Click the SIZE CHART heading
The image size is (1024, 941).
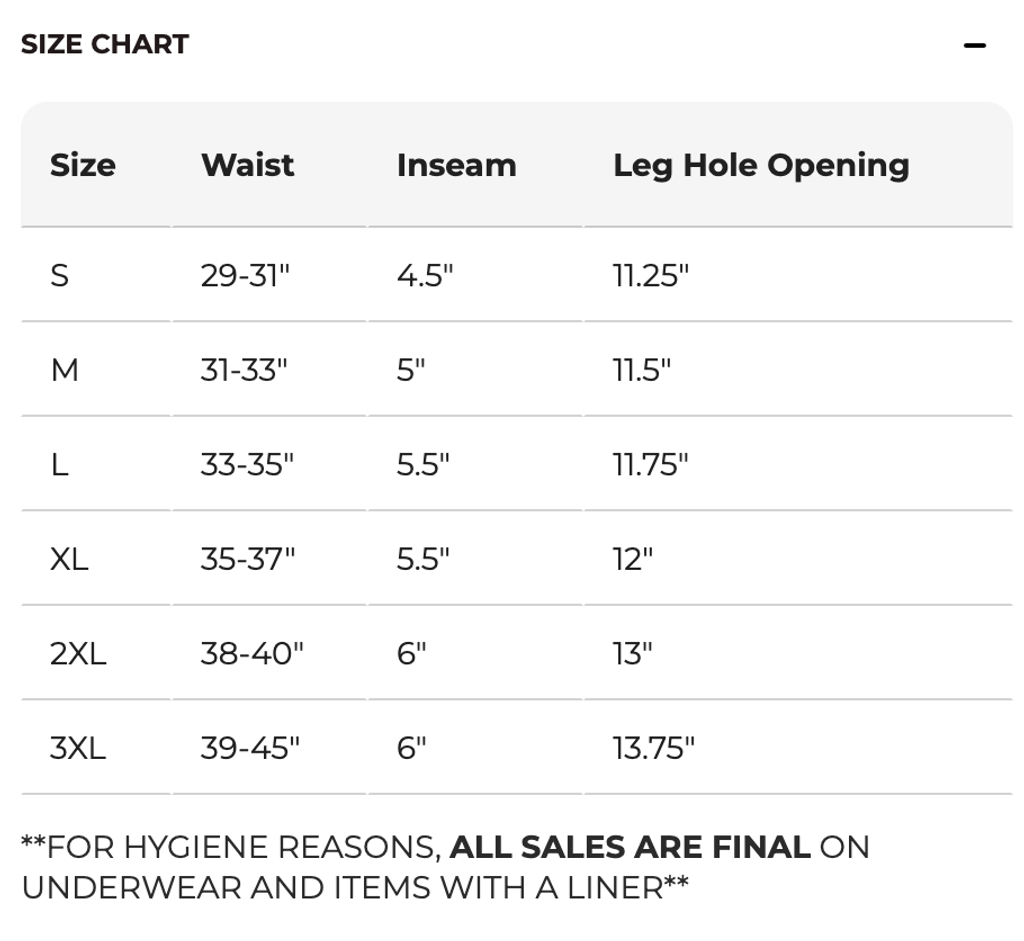[x=105, y=45]
